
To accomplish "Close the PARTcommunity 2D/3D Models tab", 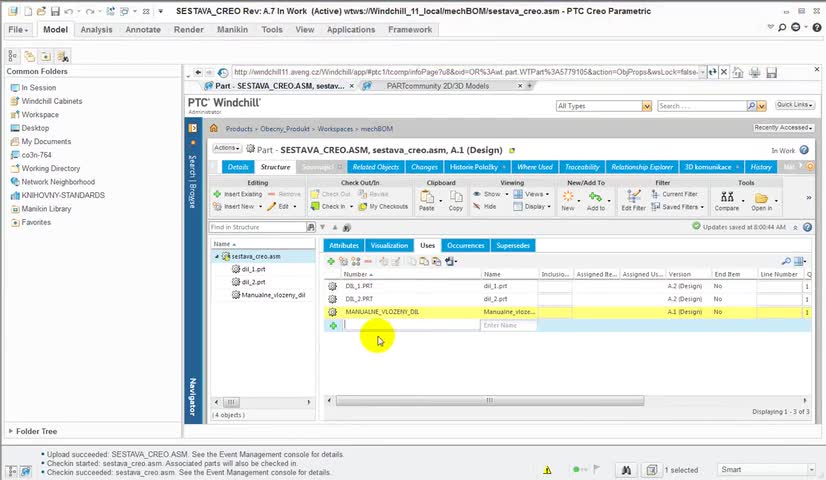I will pyautogui.click(x=520, y=85).
